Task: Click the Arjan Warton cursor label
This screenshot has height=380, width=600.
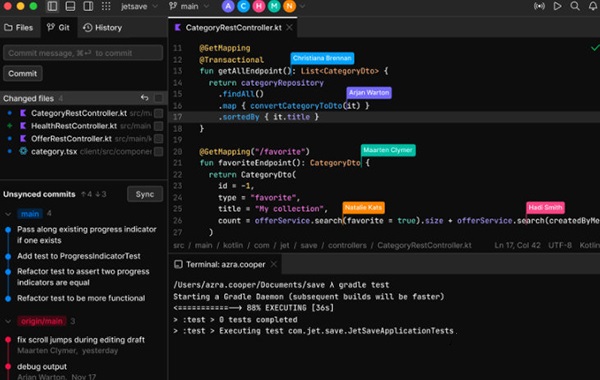Action: (x=369, y=93)
